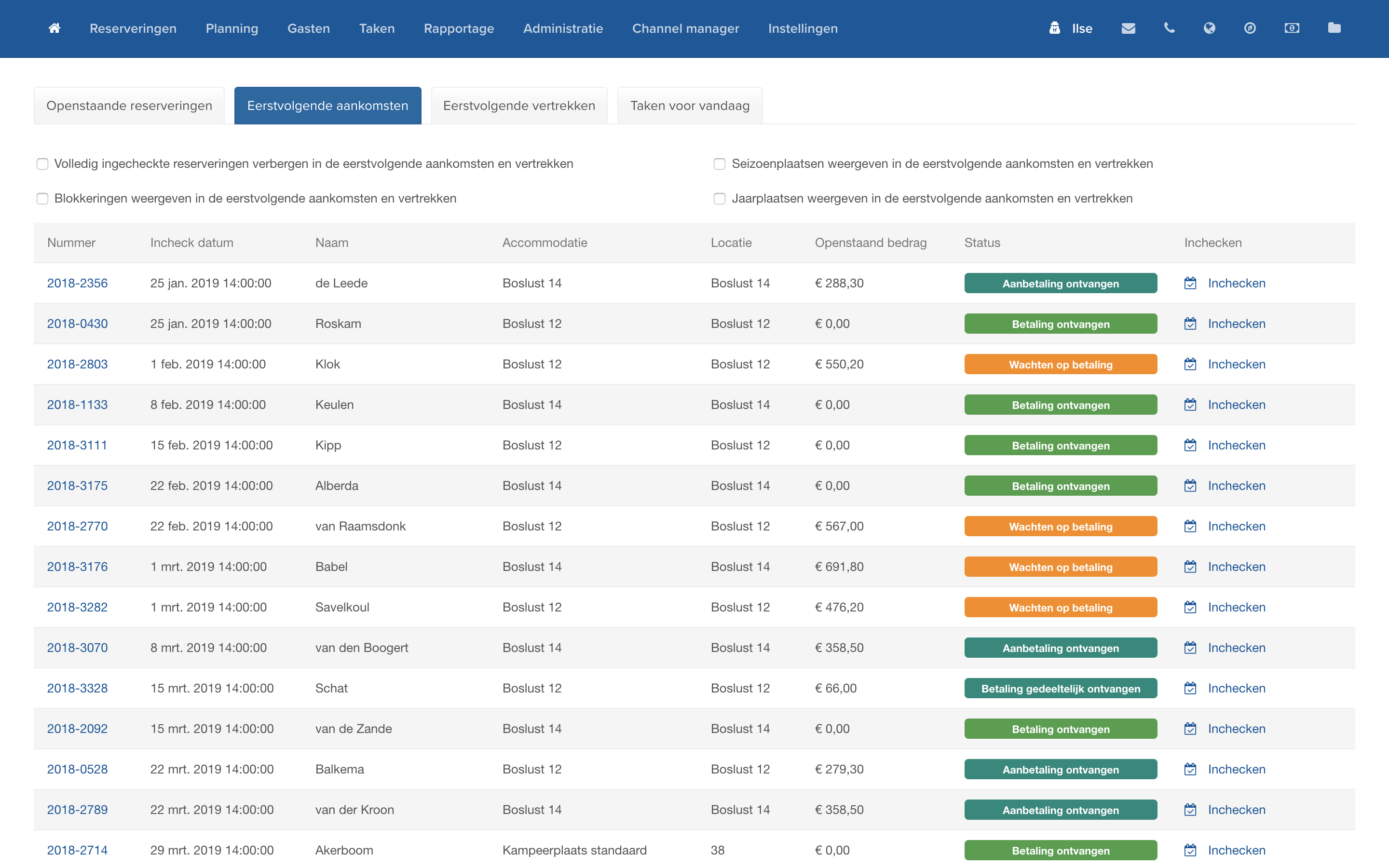
Task: Click the phone icon in top bar
Action: point(1169,28)
